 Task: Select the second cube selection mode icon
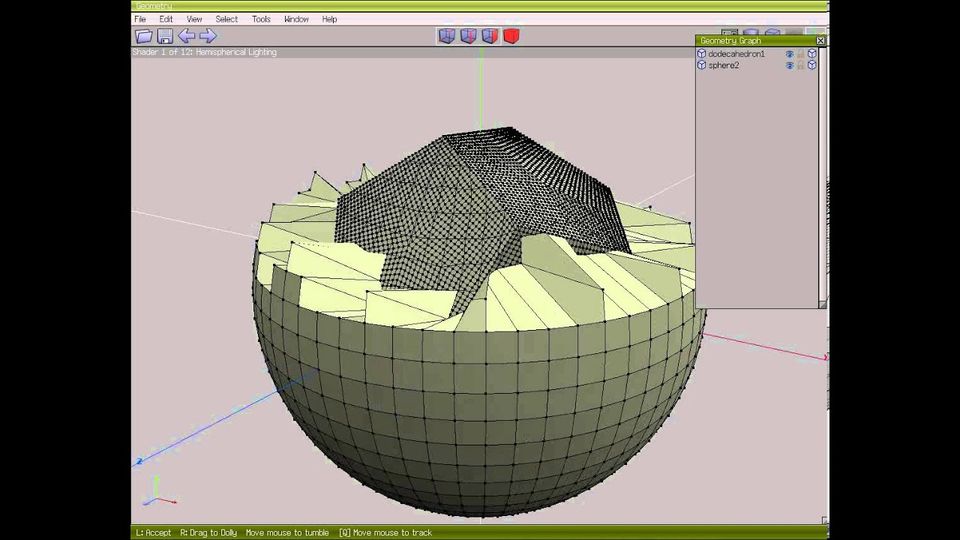click(468, 36)
